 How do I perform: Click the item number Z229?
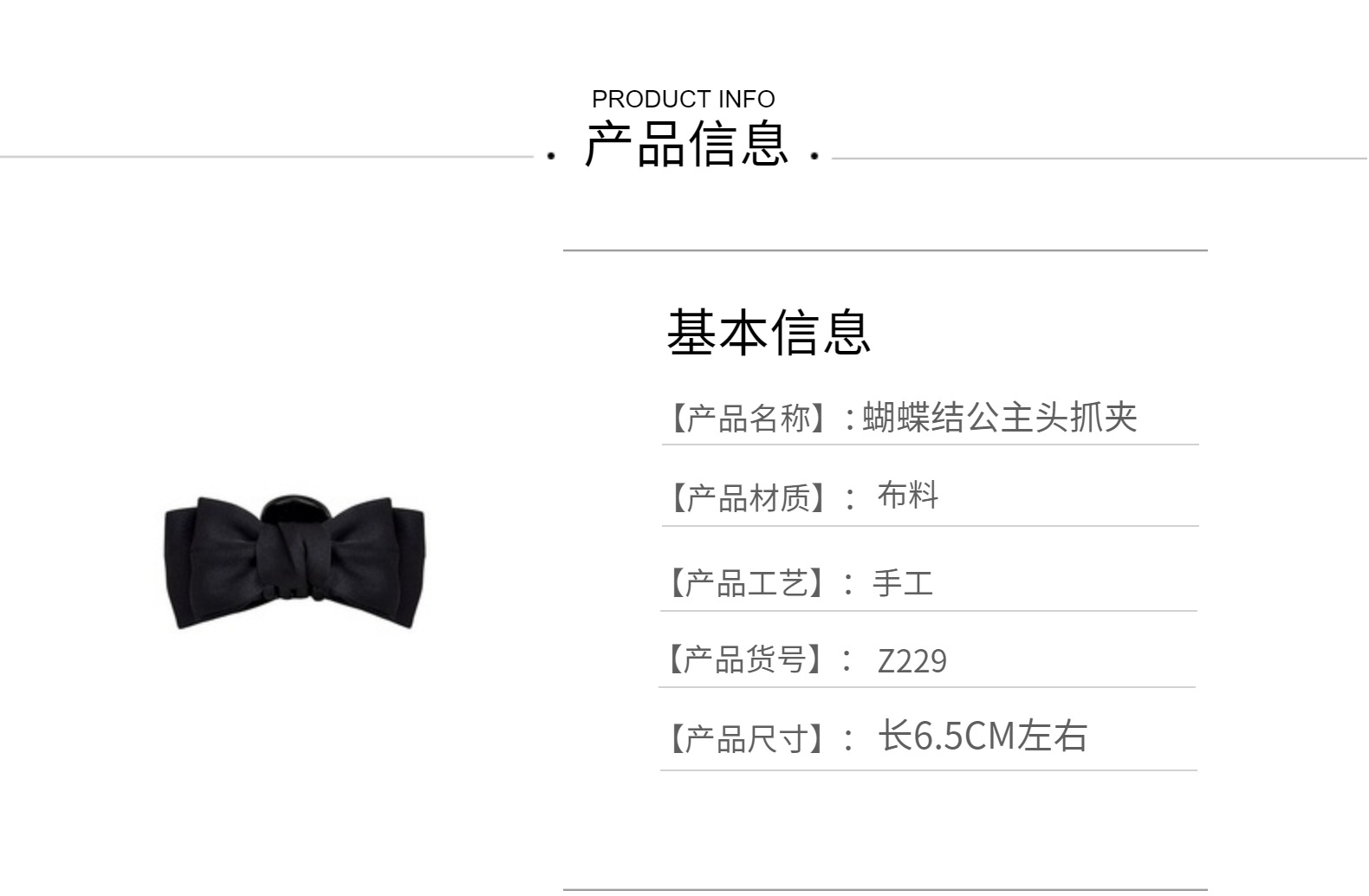tap(912, 661)
